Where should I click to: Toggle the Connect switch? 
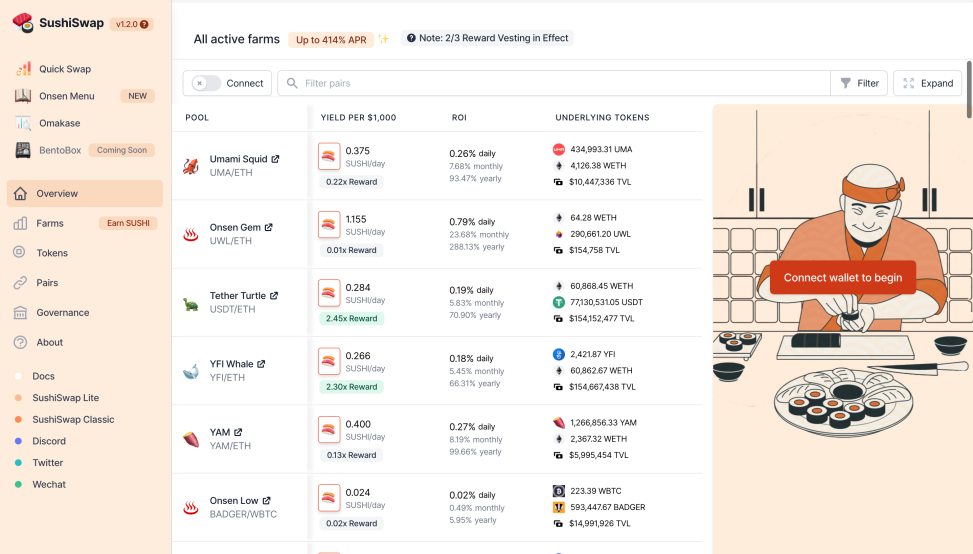point(206,84)
